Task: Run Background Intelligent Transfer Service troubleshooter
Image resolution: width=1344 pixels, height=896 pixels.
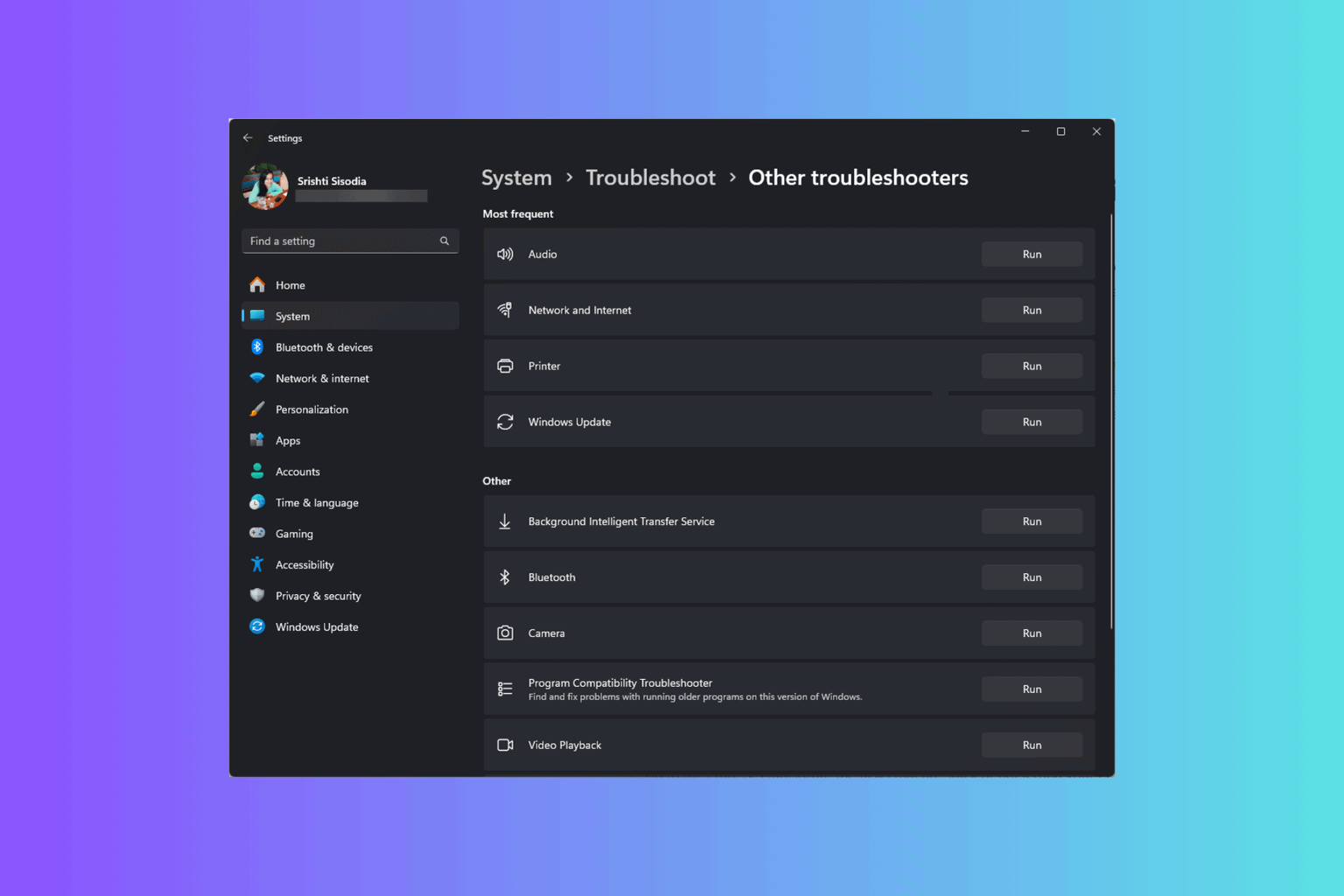Action: coord(1032,521)
